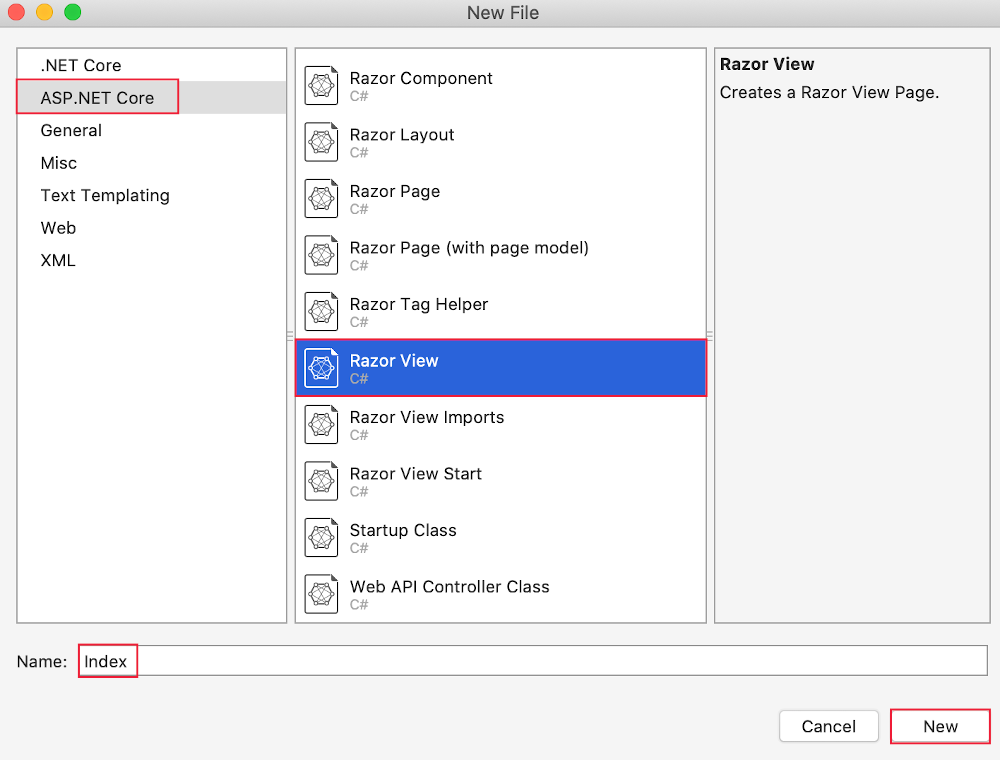The height and width of the screenshot is (760, 1000).
Task: Click the Web API Controller Class icon
Action: click(321, 594)
